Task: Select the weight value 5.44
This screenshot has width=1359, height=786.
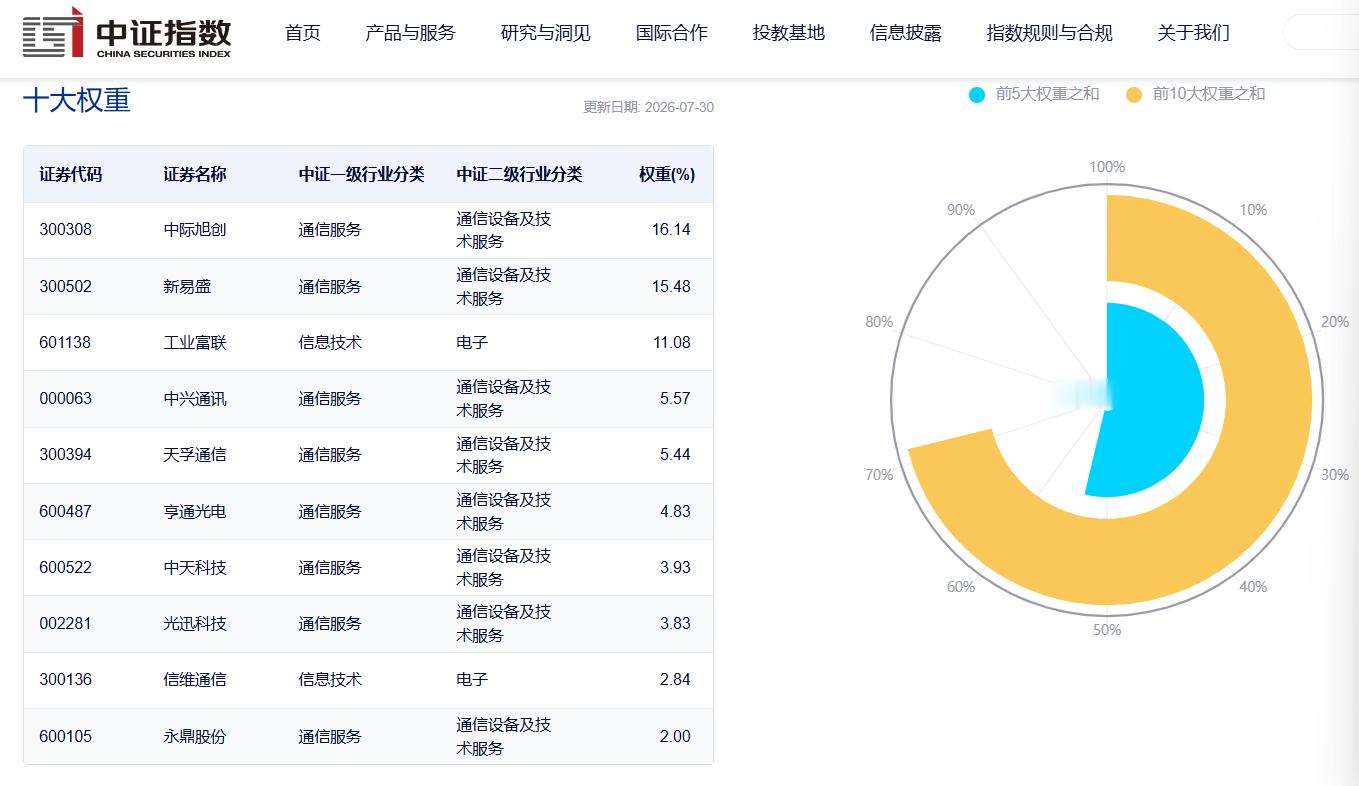Action: coord(675,454)
